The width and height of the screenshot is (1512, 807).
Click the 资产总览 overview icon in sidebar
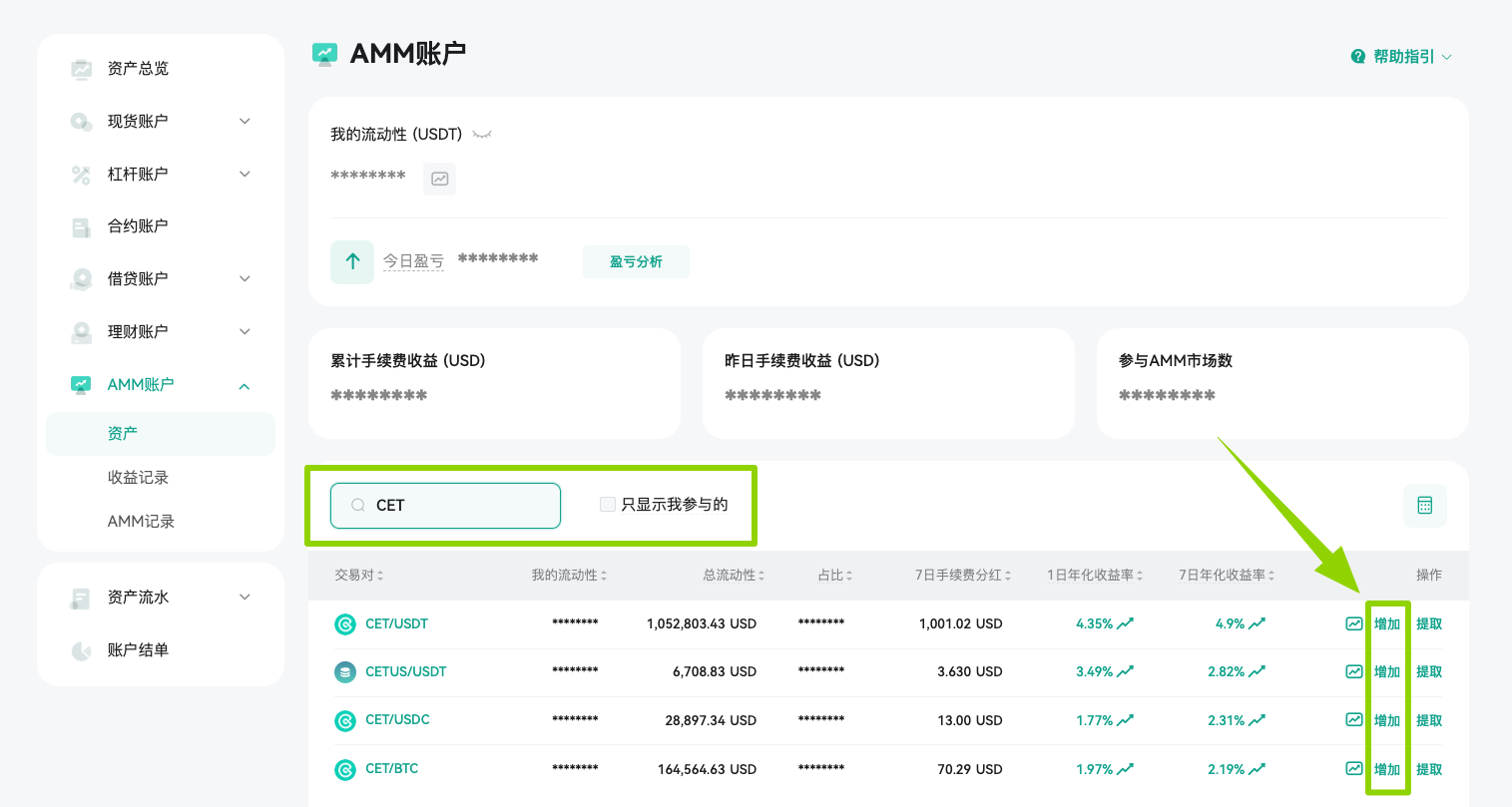point(81,68)
